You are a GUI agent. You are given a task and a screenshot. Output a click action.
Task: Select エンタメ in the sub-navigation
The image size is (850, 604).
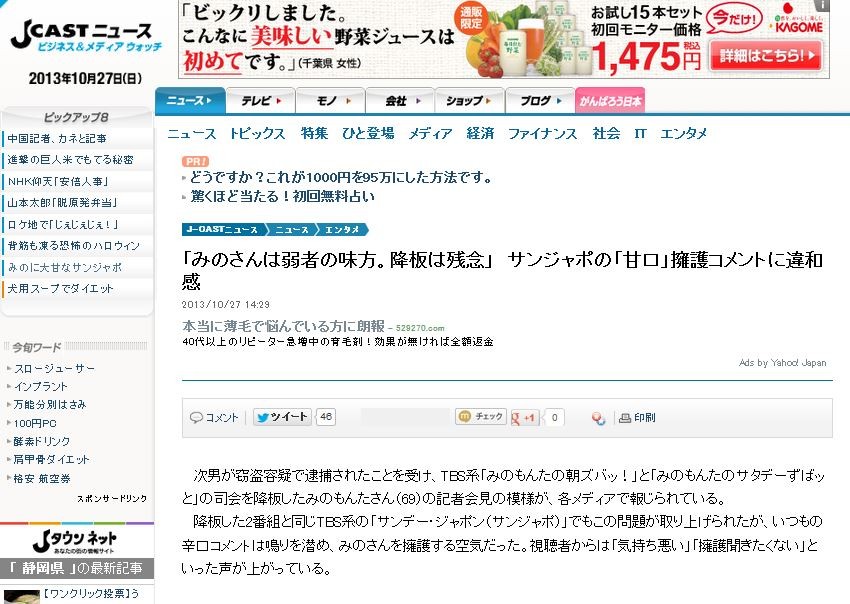coord(684,133)
